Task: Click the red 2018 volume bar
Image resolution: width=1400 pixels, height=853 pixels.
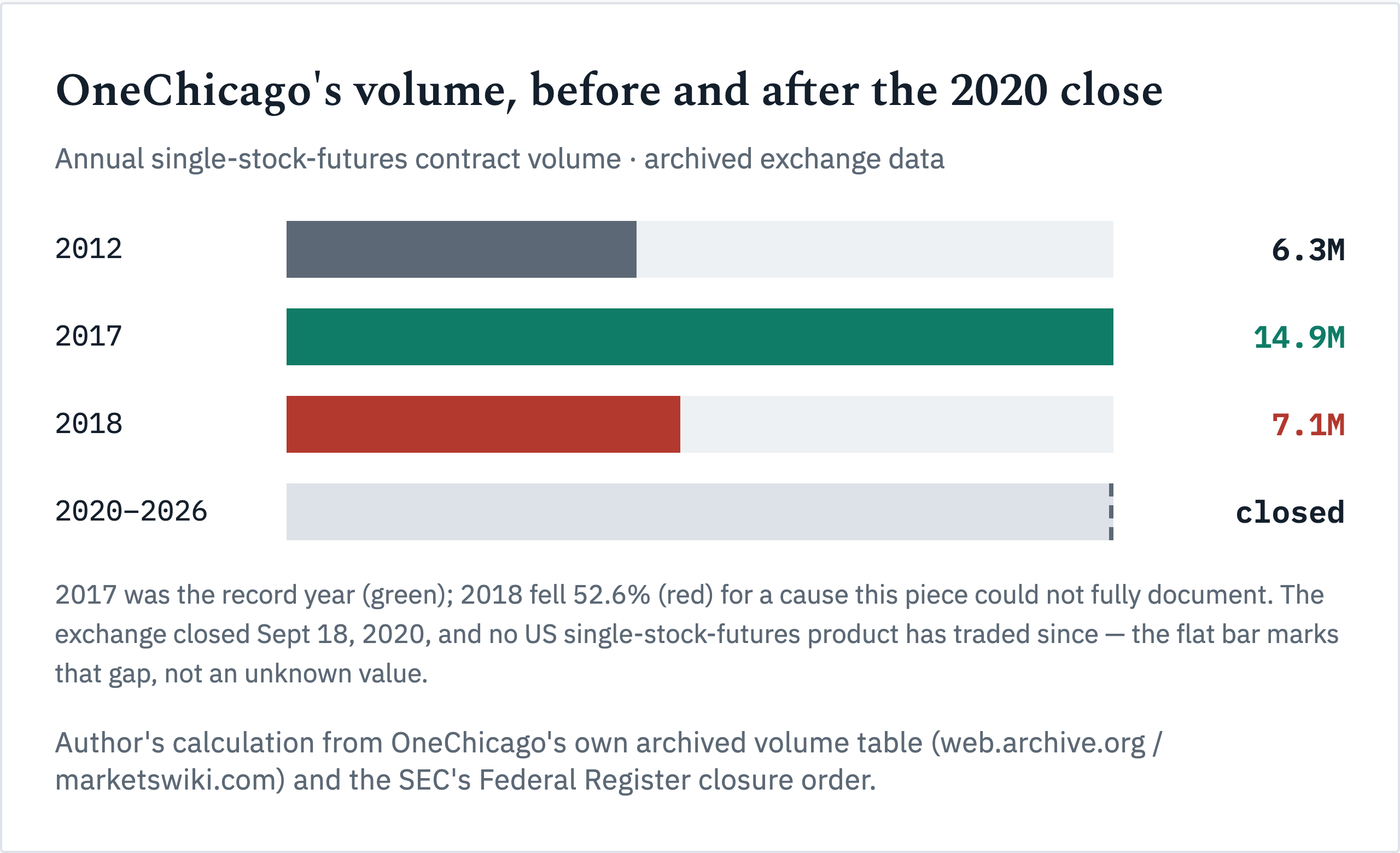Action: tap(483, 424)
